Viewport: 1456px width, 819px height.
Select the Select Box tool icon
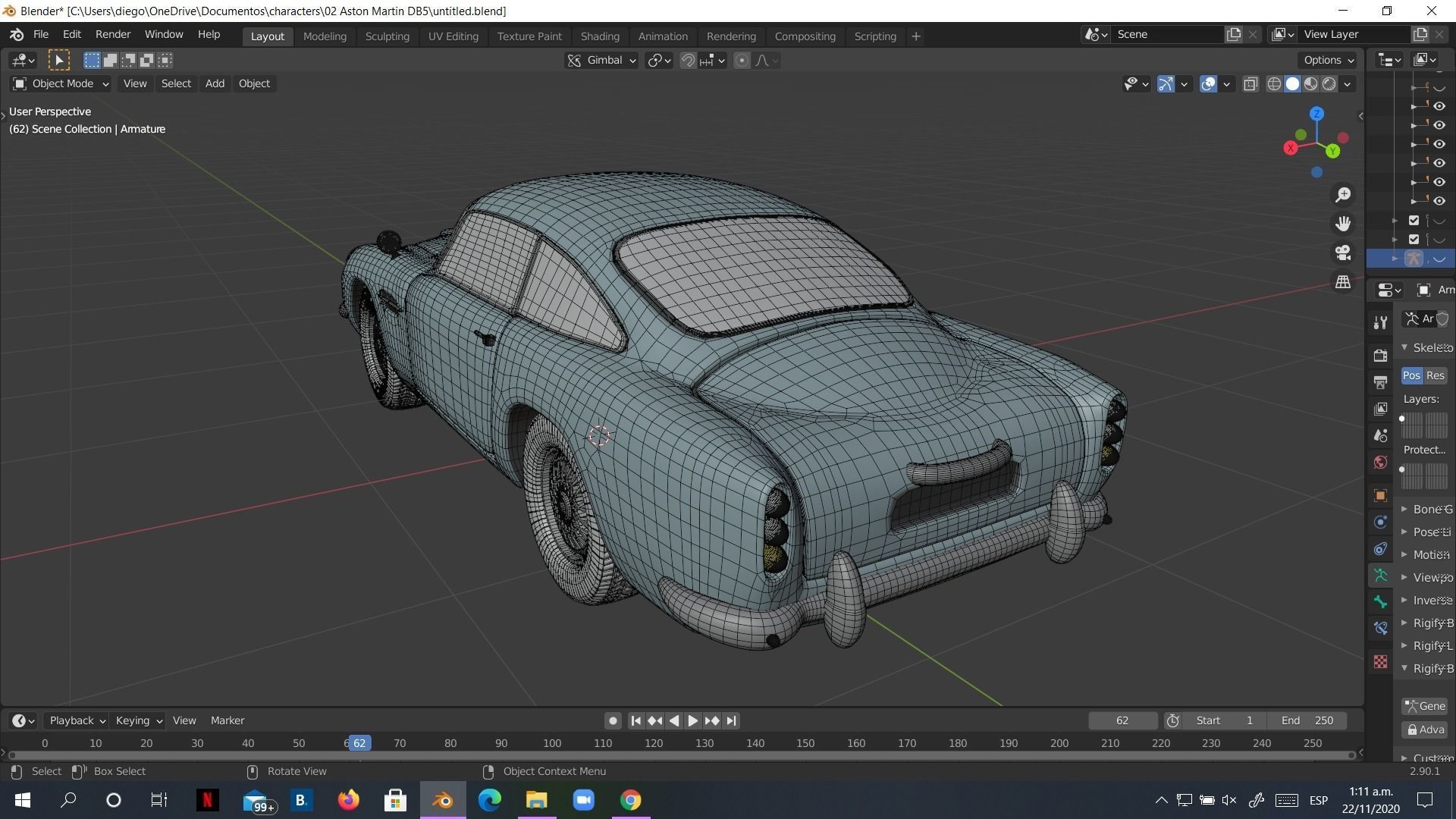pyautogui.click(x=59, y=60)
